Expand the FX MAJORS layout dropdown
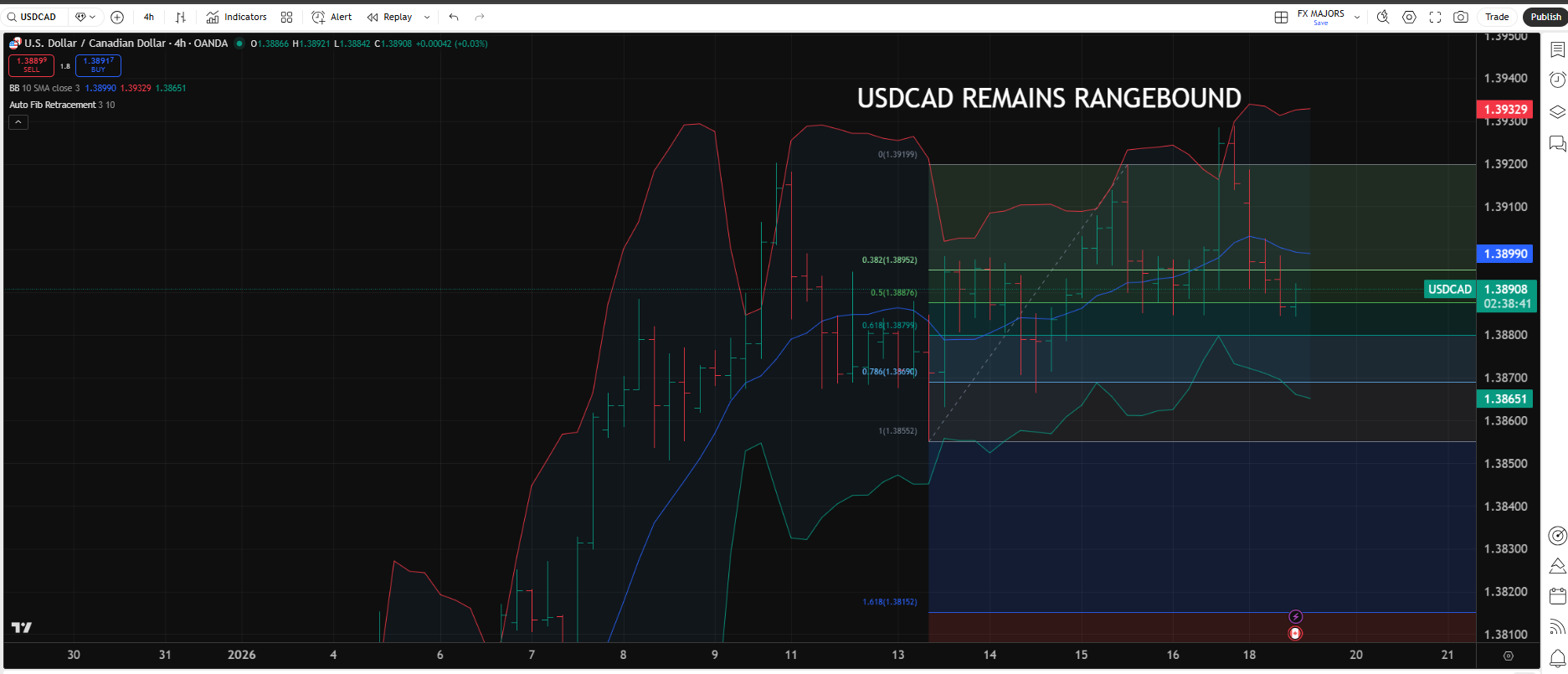 point(1357,17)
